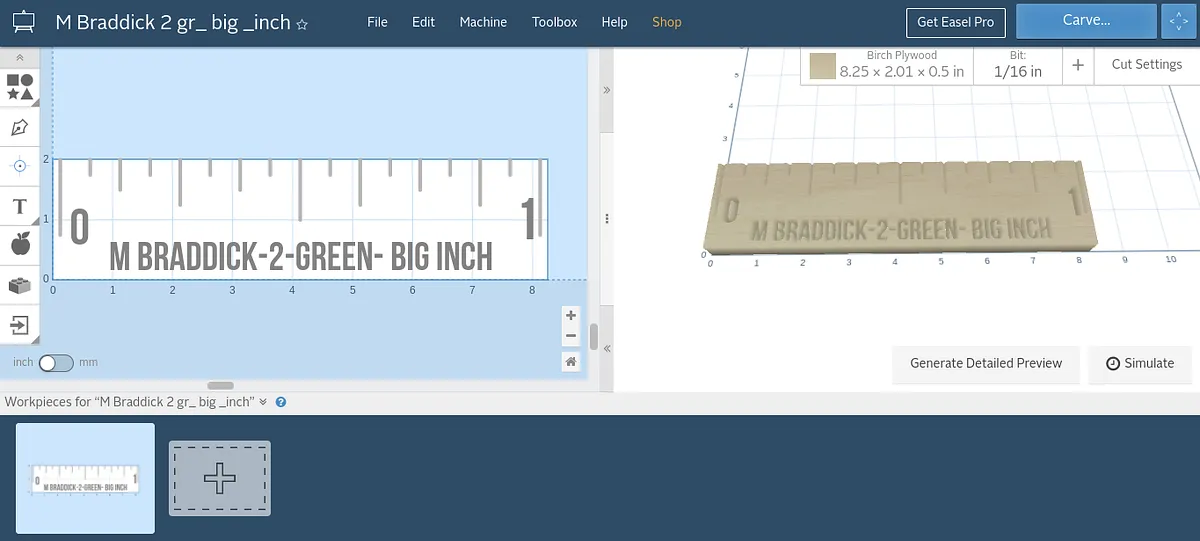Open the Machine menu

point(483,22)
